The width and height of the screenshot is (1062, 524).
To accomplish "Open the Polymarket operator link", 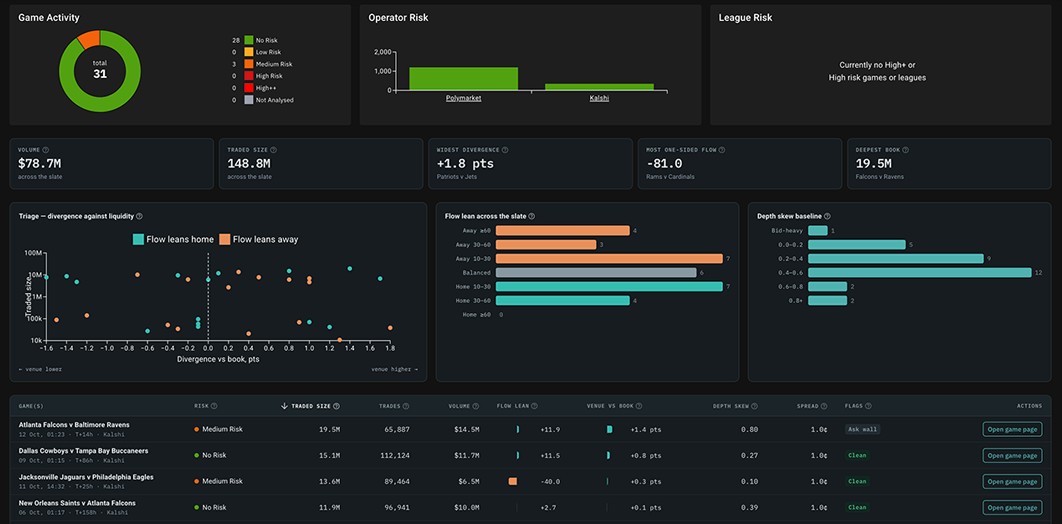I will click(x=463, y=98).
